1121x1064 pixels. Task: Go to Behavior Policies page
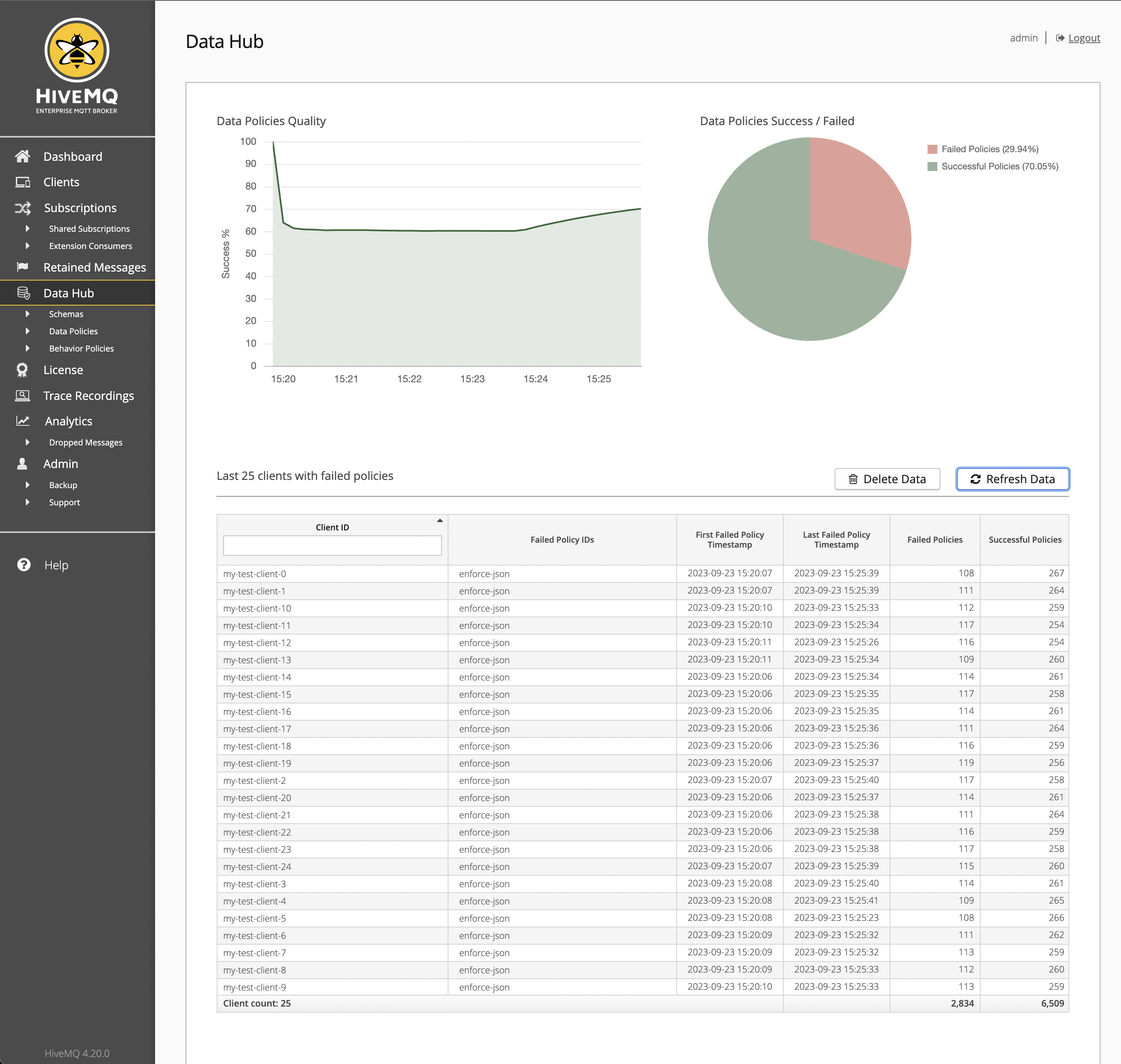coord(81,348)
